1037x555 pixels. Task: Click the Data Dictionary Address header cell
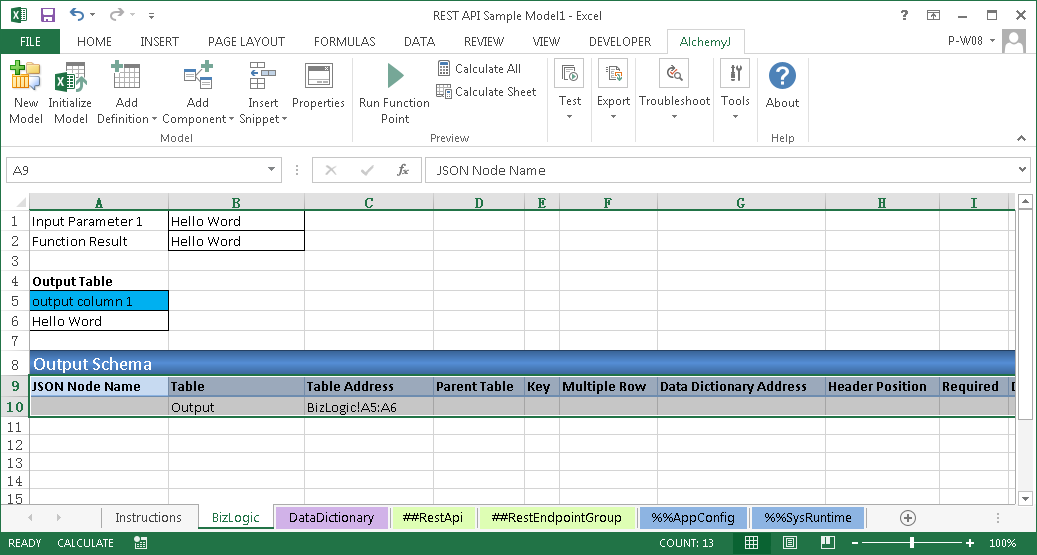click(741, 386)
